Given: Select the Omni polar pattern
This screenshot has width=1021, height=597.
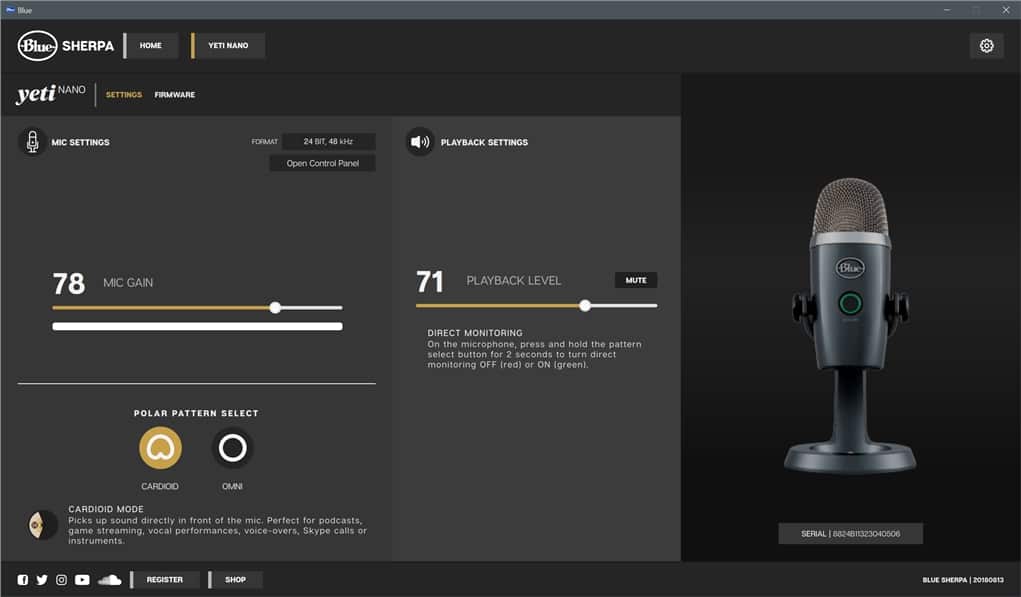Looking at the screenshot, I should click(x=232, y=448).
